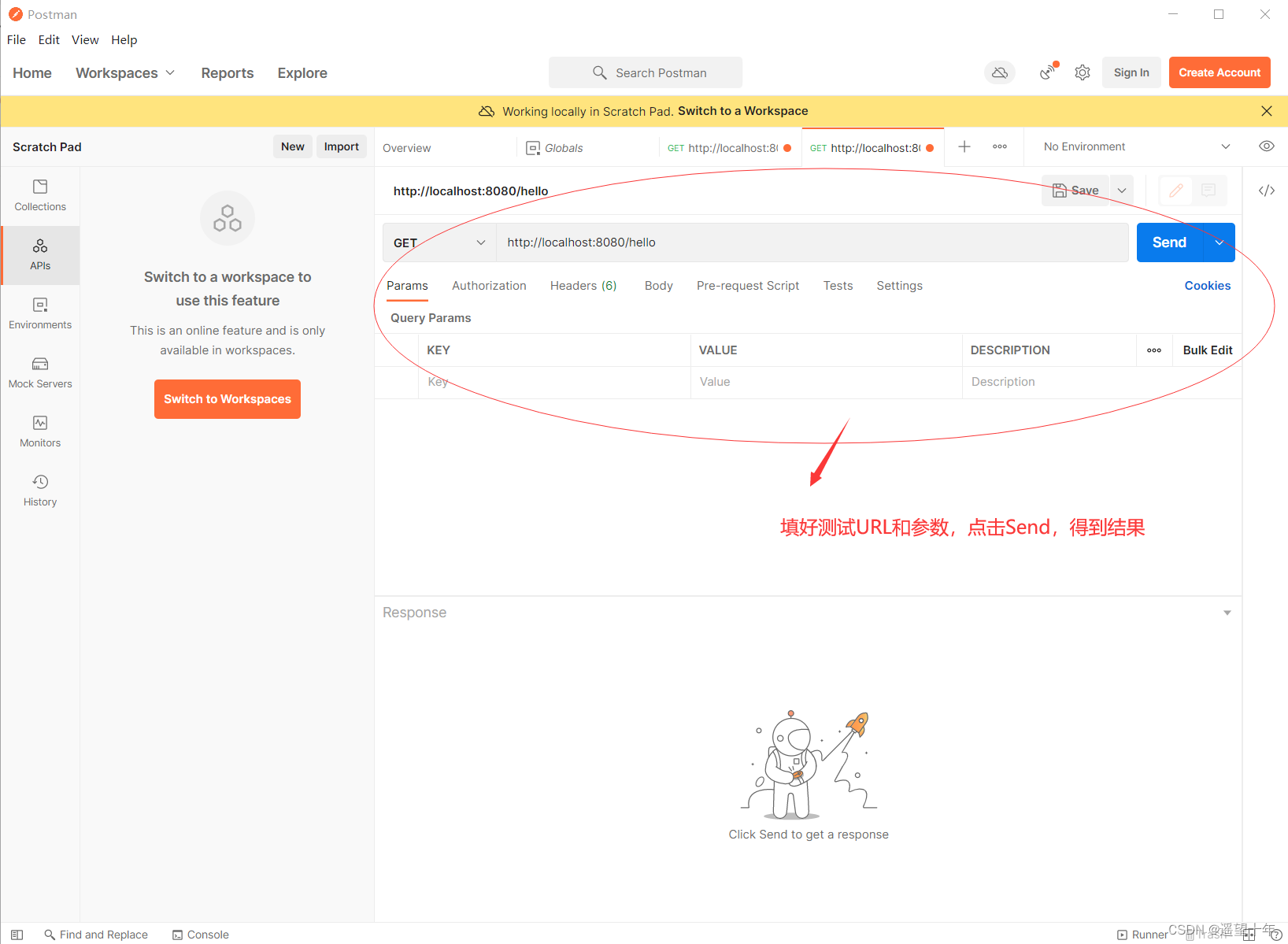Open the View menu

point(85,39)
